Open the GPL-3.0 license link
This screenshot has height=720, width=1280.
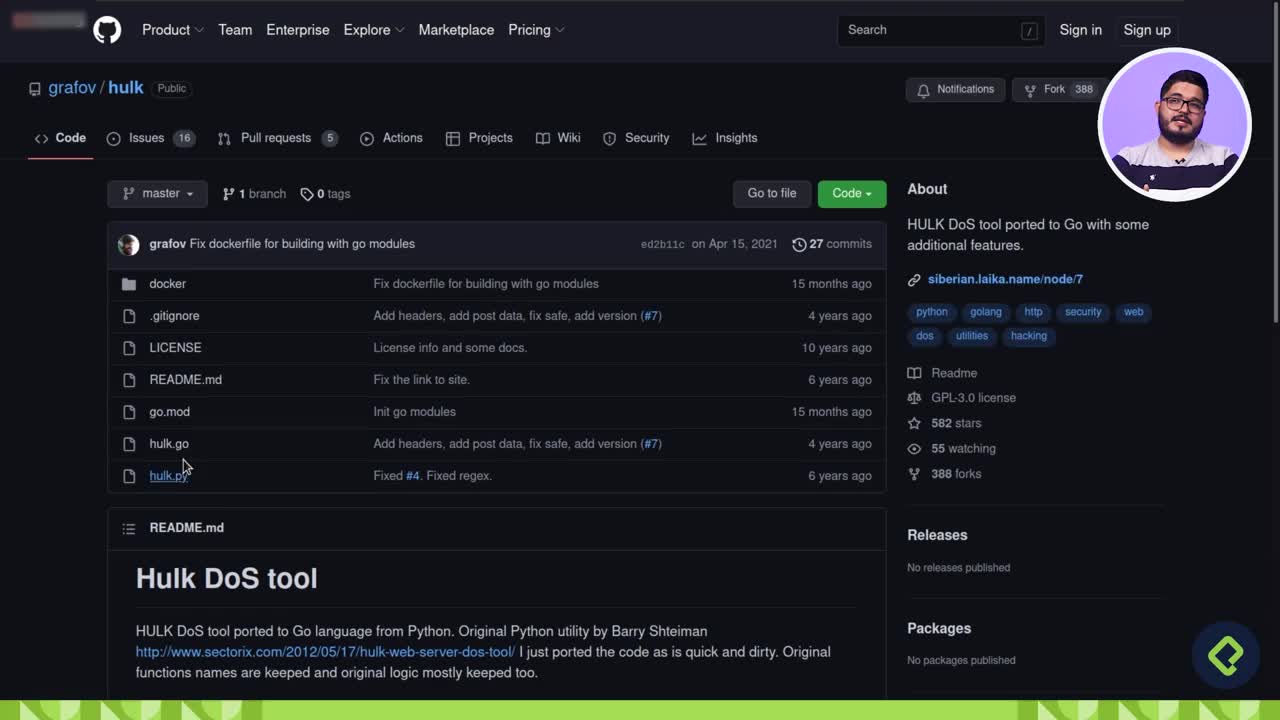(961, 398)
